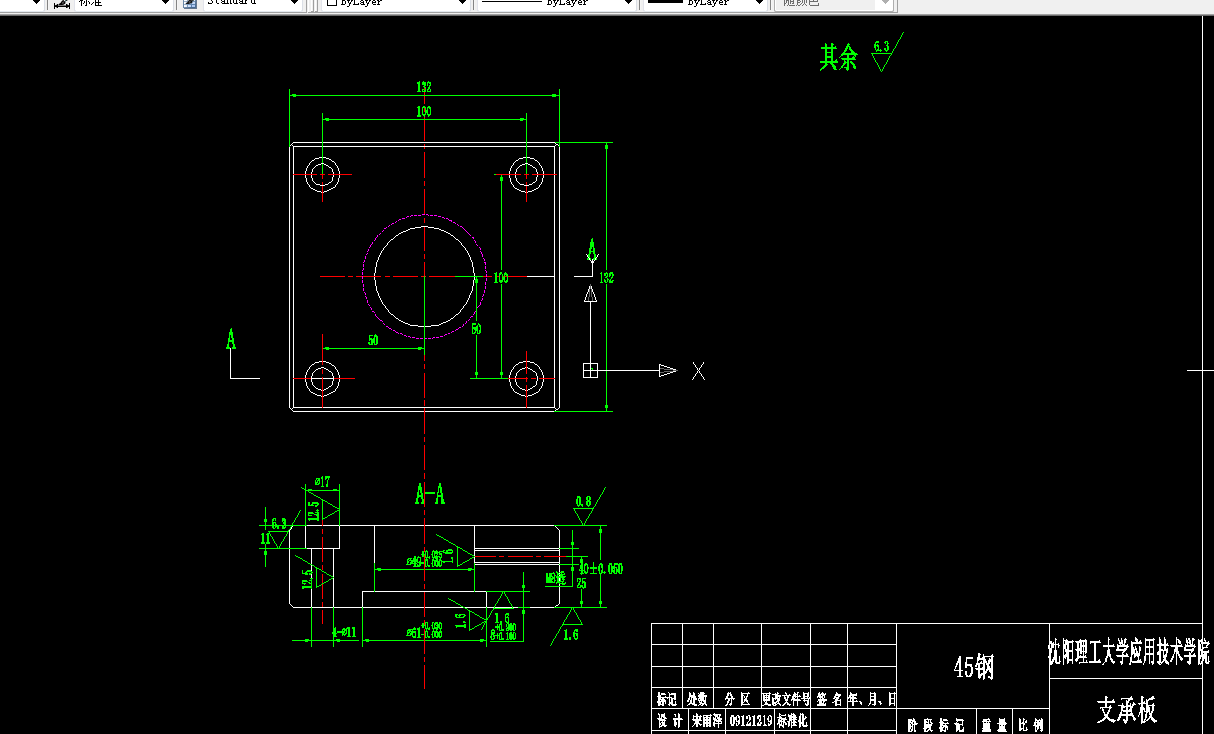Viewport: 1214px width, 734px height.
Task: Select the 09121219 number cell
Action: pos(749,721)
